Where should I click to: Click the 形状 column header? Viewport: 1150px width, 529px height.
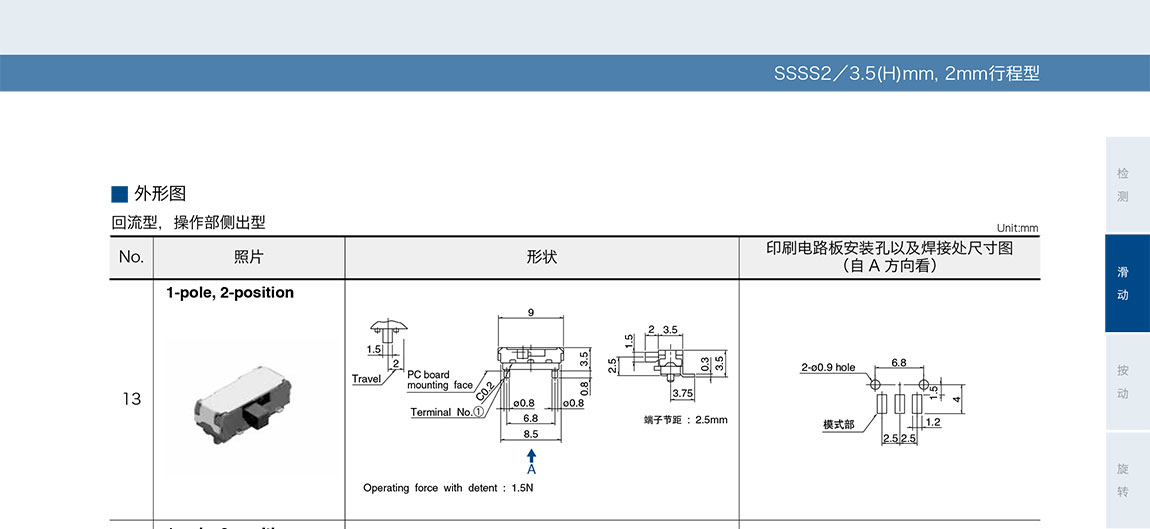click(x=541, y=257)
